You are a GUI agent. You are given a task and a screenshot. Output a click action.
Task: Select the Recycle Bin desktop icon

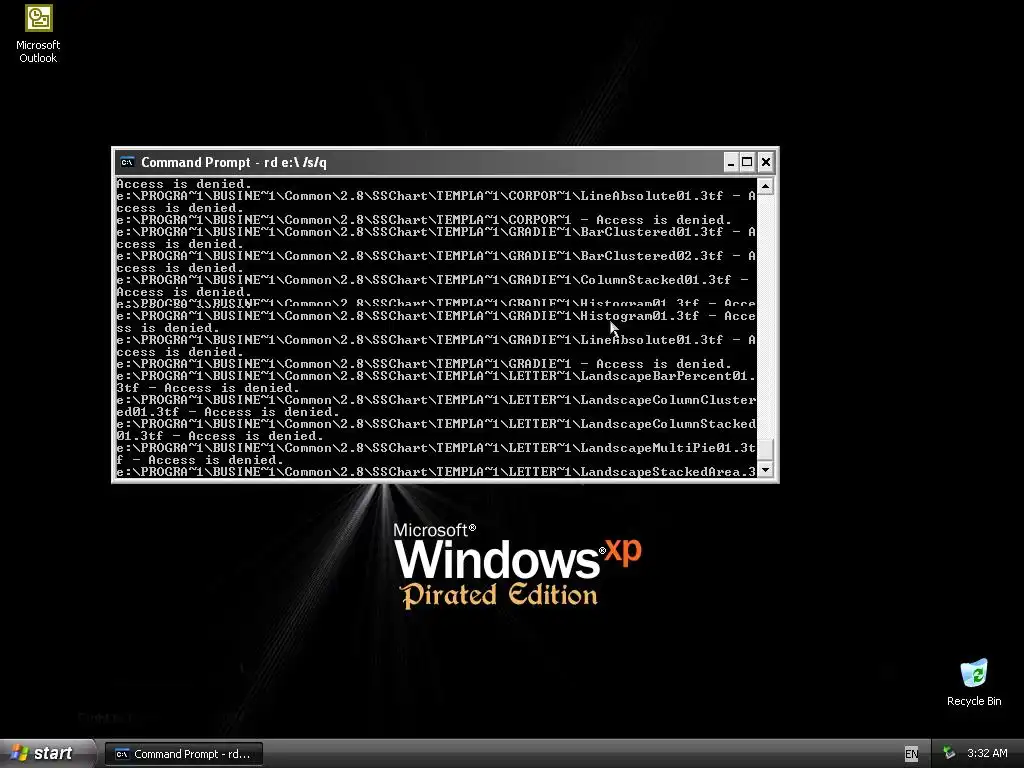pos(974,682)
